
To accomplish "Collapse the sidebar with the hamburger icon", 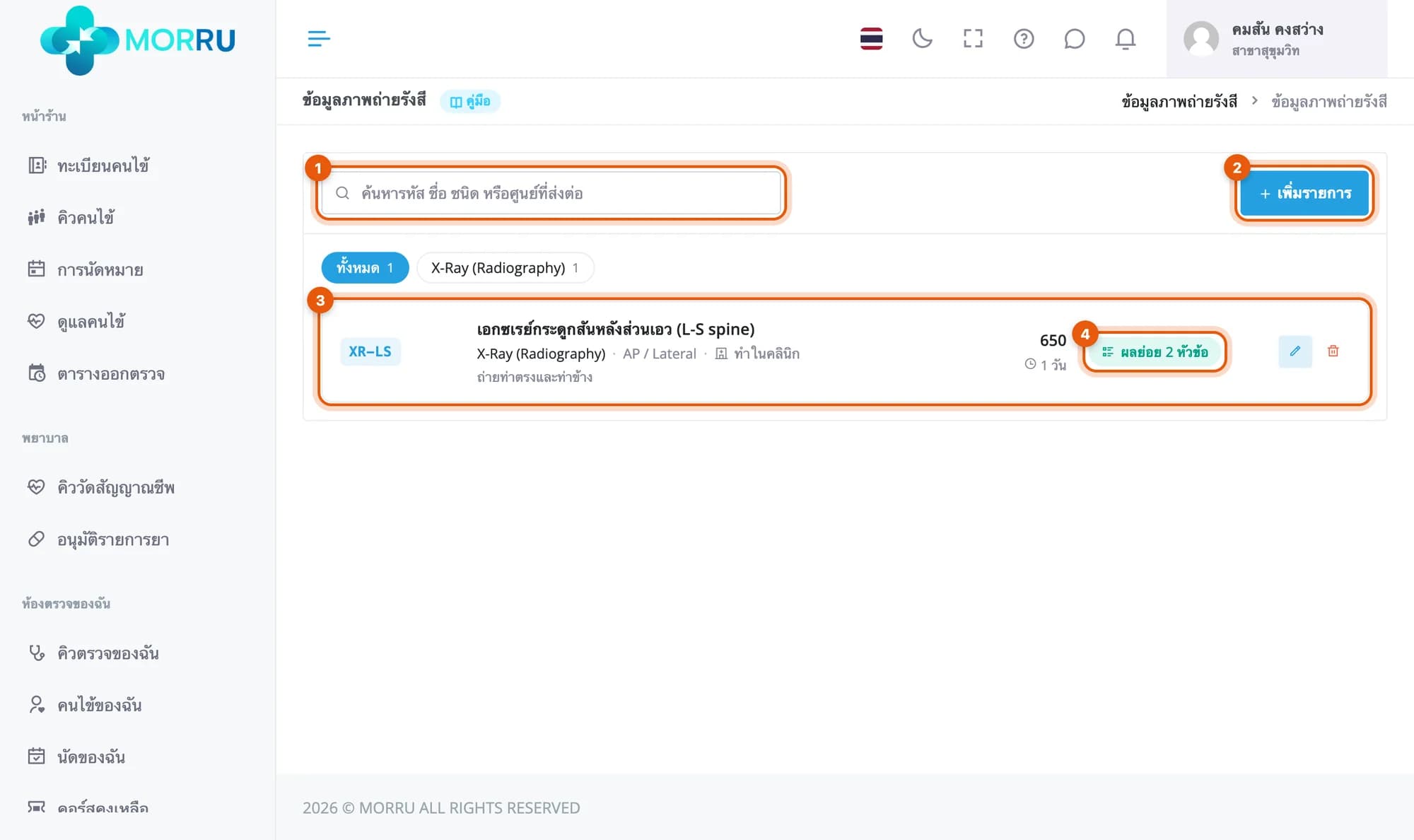I will (319, 39).
